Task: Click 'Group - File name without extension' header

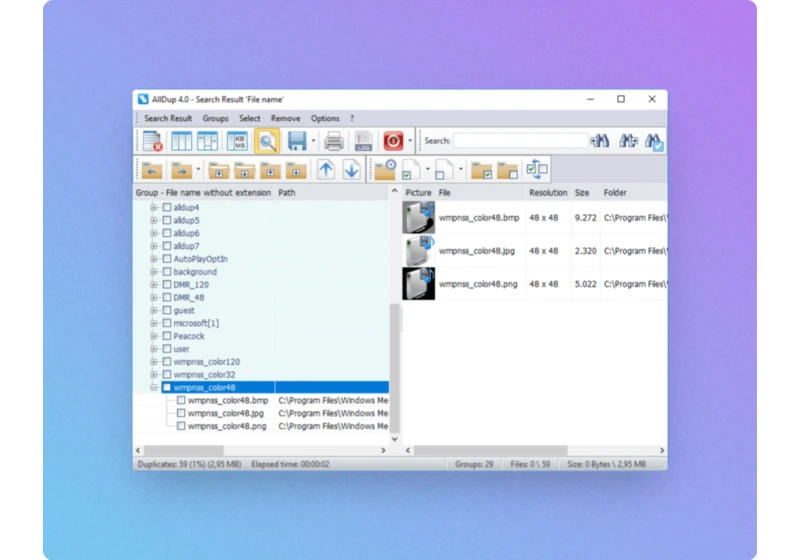Action: [204, 192]
